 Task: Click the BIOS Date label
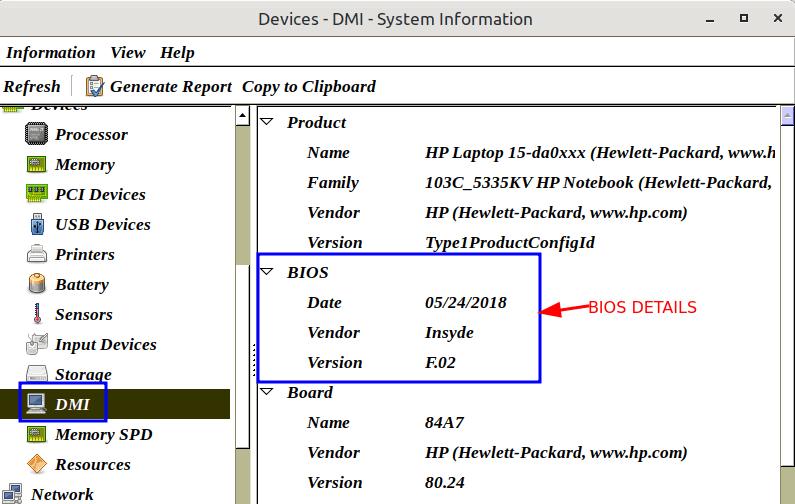pyautogui.click(x=324, y=303)
